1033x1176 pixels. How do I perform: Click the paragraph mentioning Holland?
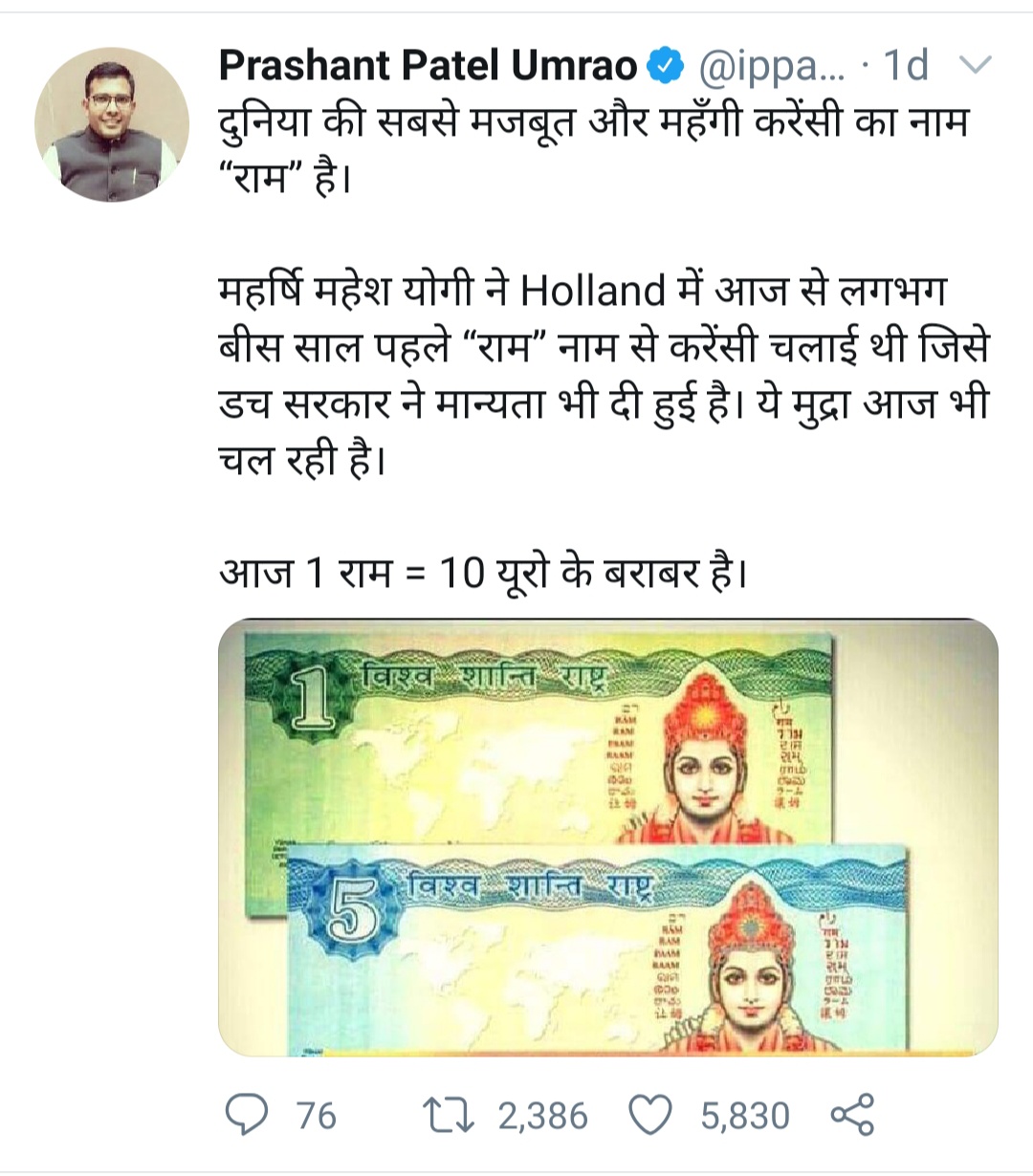604,375
